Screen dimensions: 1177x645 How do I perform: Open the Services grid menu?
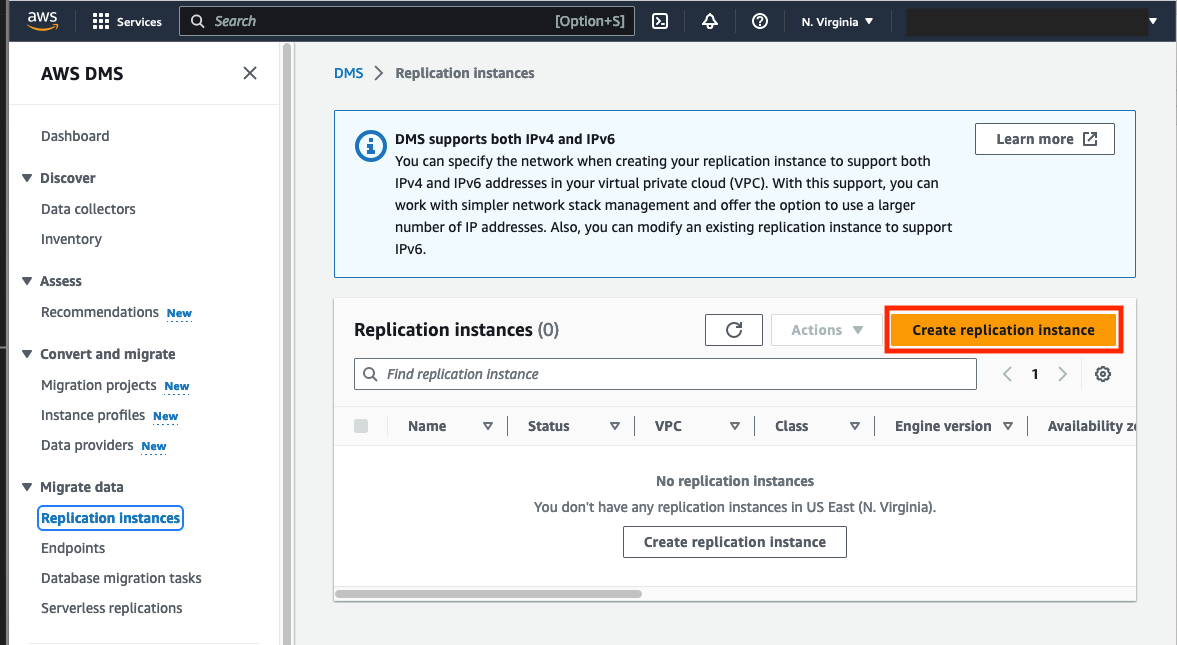[127, 21]
